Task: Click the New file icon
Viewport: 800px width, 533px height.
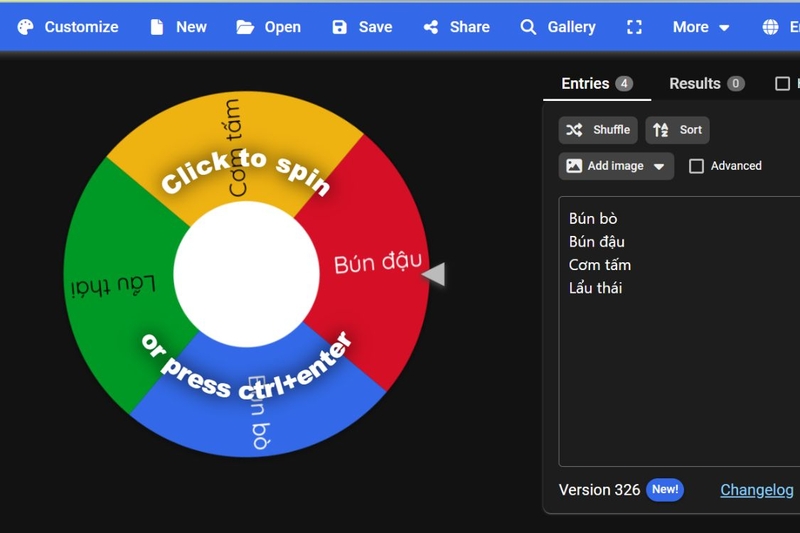Action: click(157, 27)
